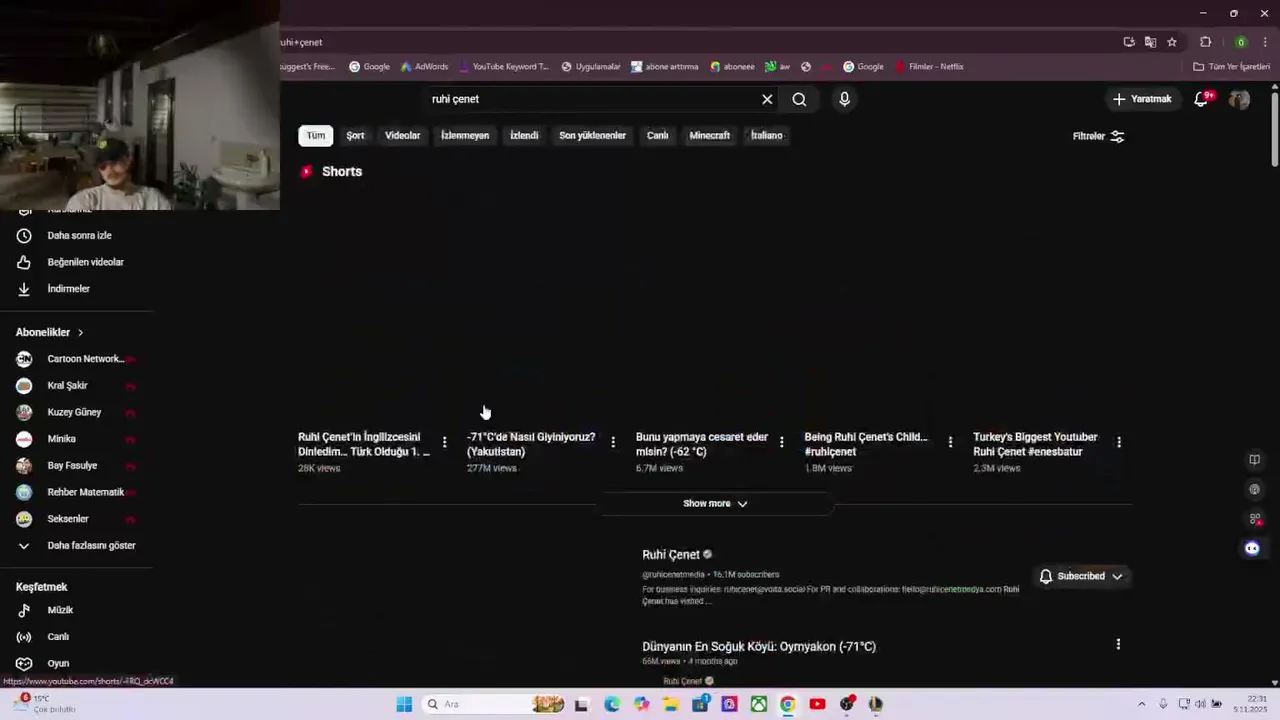Click the Shorts section logo icon
The image size is (1280, 720).
307,171
